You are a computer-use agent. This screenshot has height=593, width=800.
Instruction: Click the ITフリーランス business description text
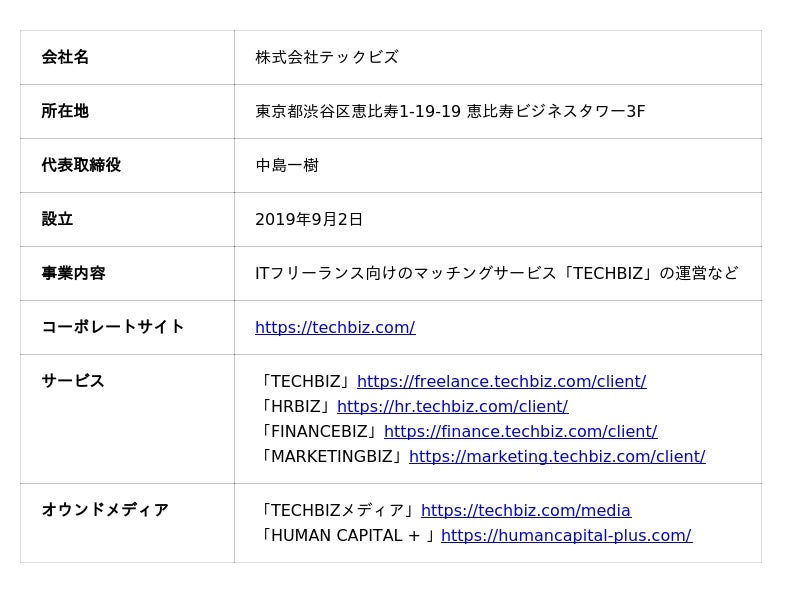coord(496,273)
